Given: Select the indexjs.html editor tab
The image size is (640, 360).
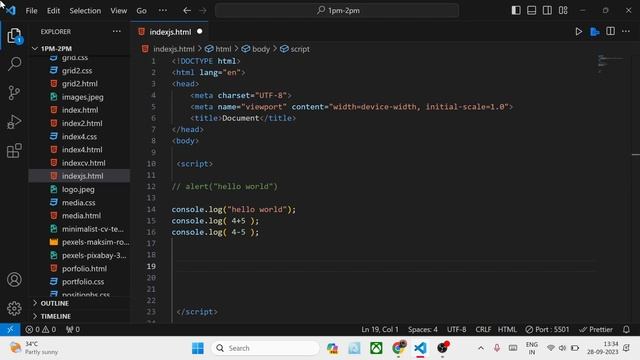Looking at the screenshot, I should pos(170,32).
